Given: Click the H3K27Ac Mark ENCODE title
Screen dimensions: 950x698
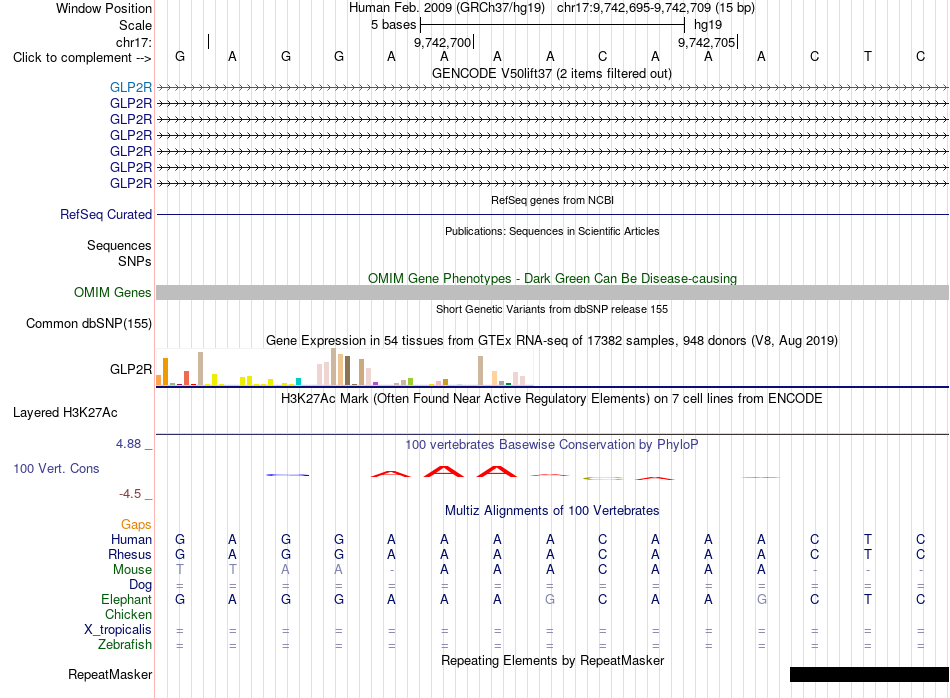Looking at the screenshot, I should [552, 398].
